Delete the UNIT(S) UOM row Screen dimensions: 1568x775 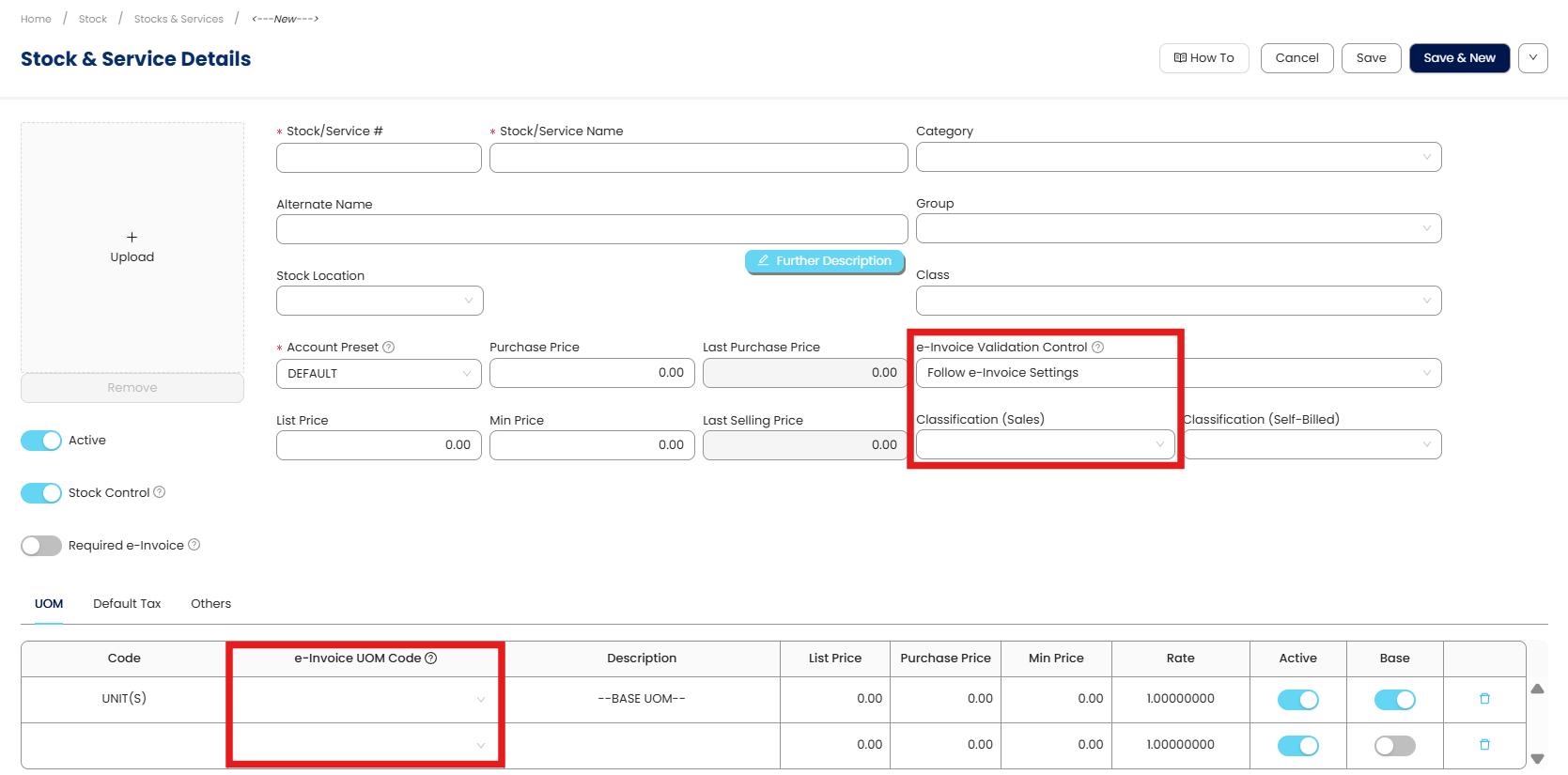(1484, 699)
